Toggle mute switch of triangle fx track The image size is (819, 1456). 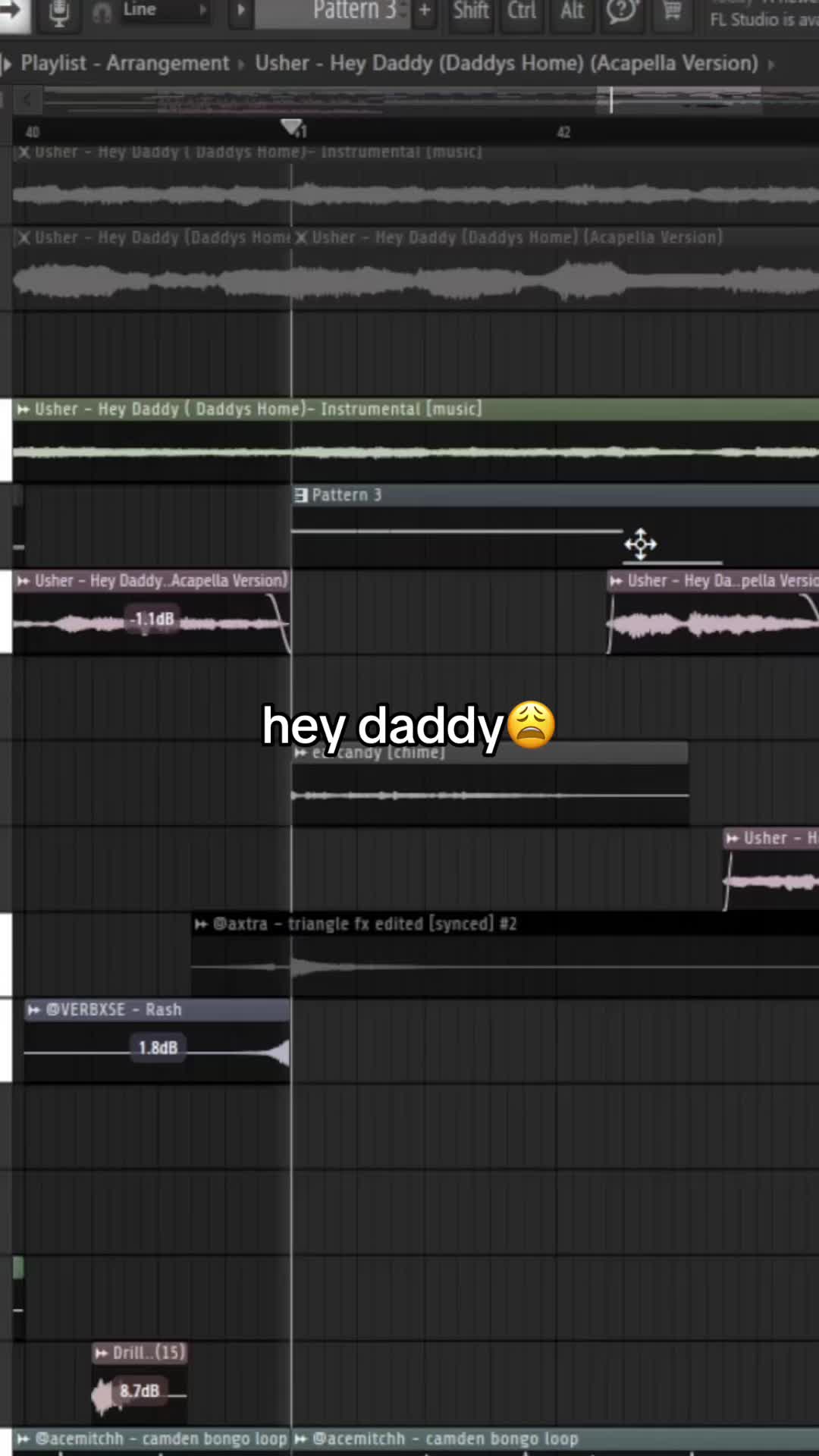tap(5, 954)
